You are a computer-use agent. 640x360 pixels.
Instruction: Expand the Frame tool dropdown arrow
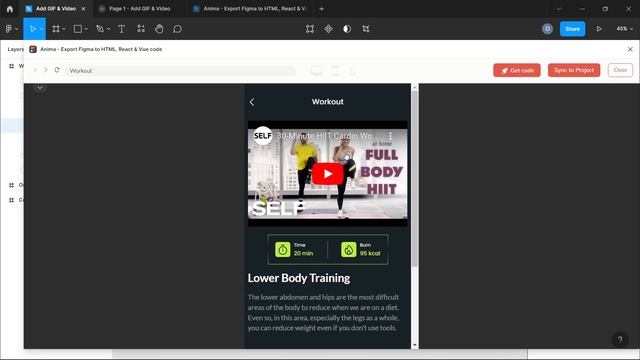[64, 29]
